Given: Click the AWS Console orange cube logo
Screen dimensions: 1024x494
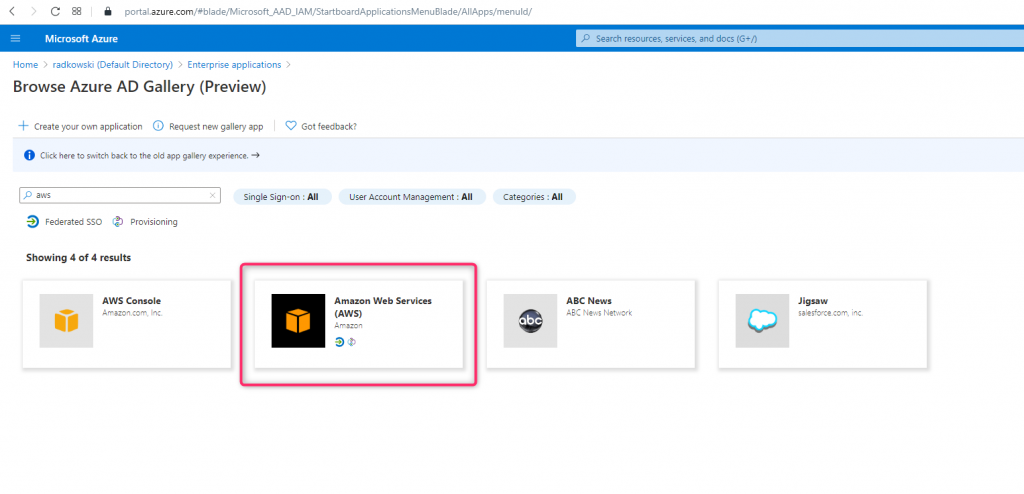Looking at the screenshot, I should tap(66, 320).
